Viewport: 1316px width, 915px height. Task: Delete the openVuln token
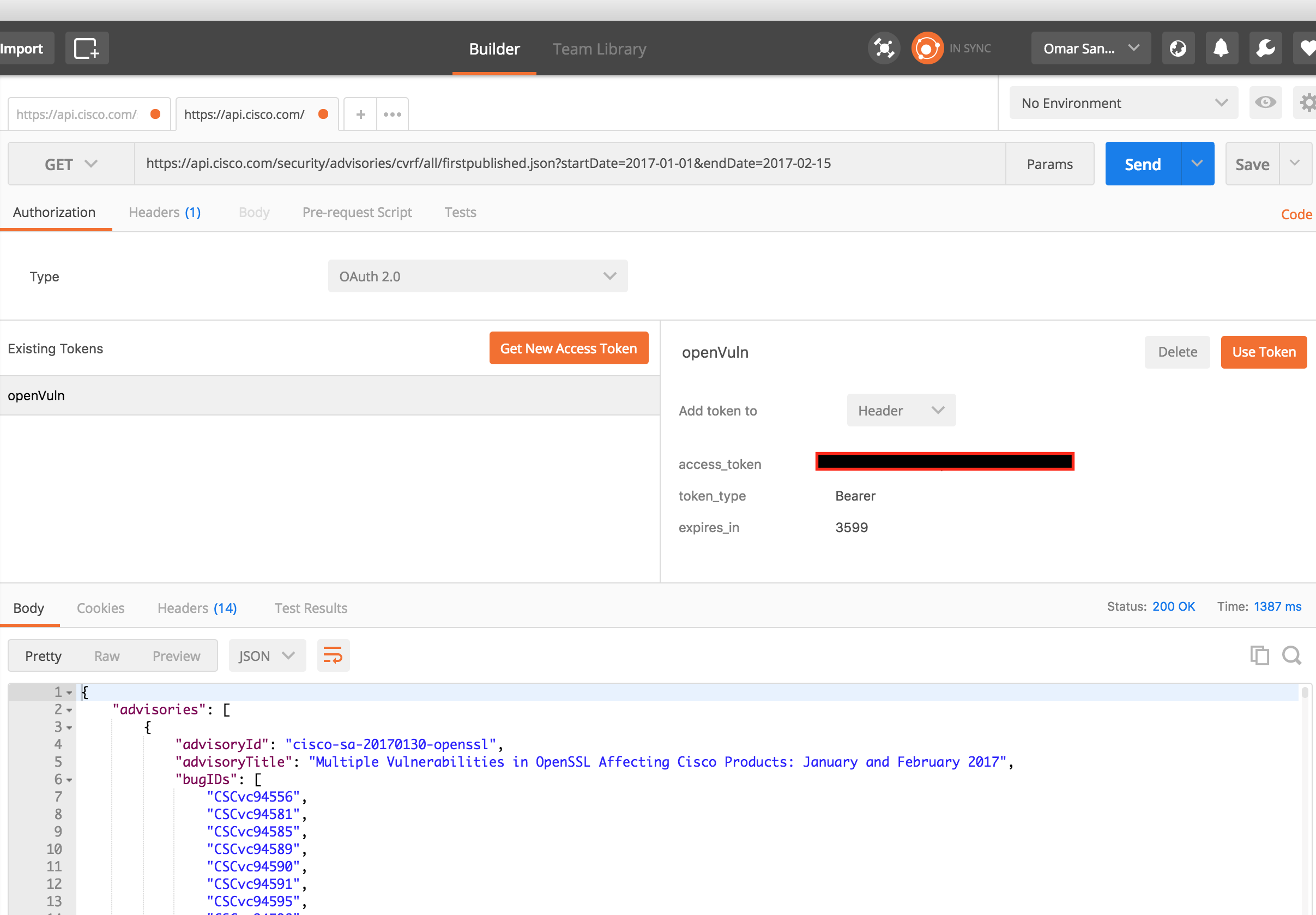(1178, 351)
